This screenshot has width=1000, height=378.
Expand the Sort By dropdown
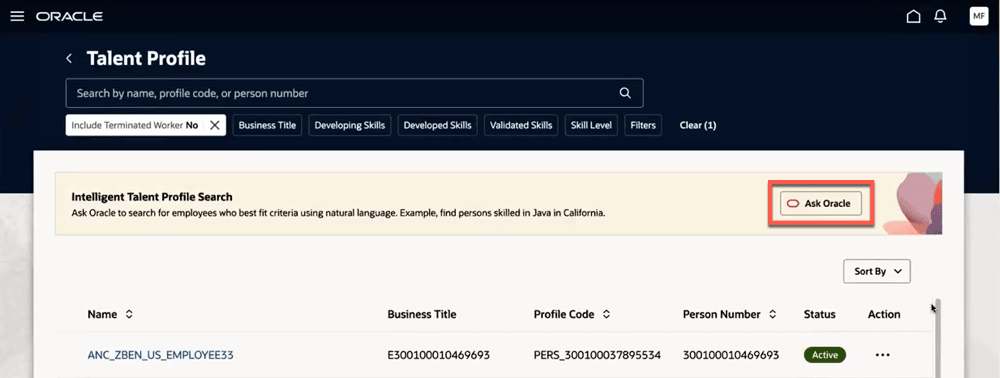[877, 271]
